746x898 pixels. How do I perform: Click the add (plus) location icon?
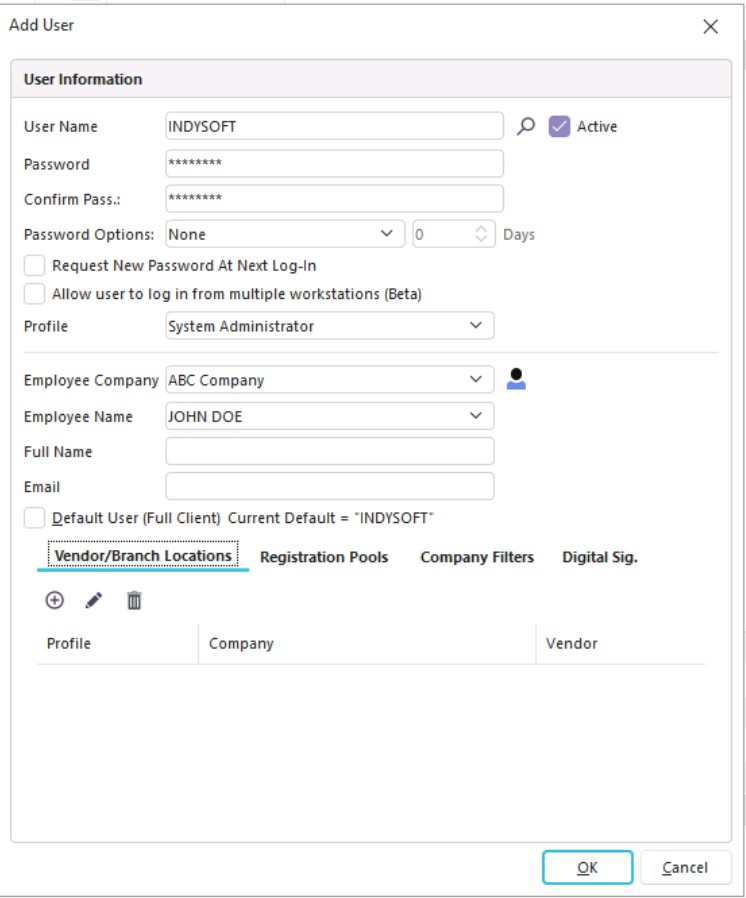55,600
